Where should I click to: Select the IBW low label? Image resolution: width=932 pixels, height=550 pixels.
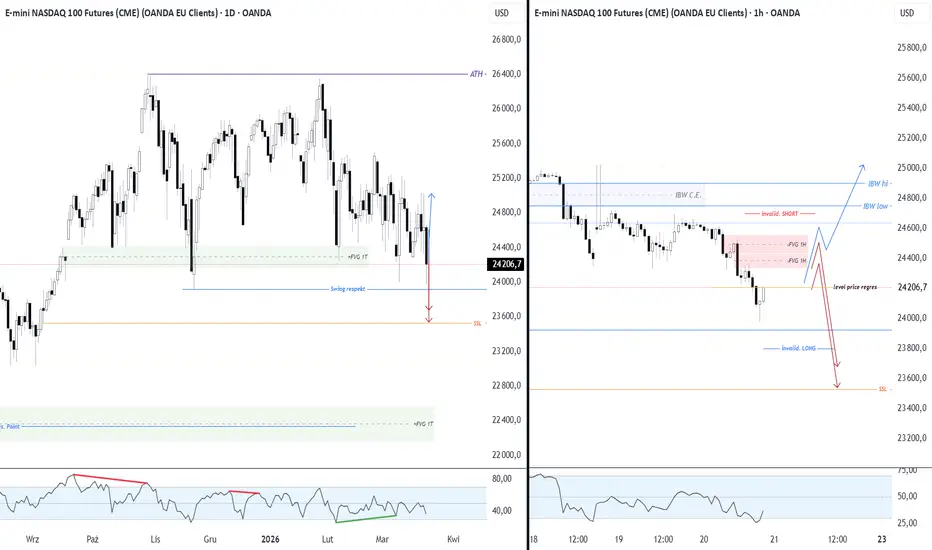tap(876, 206)
